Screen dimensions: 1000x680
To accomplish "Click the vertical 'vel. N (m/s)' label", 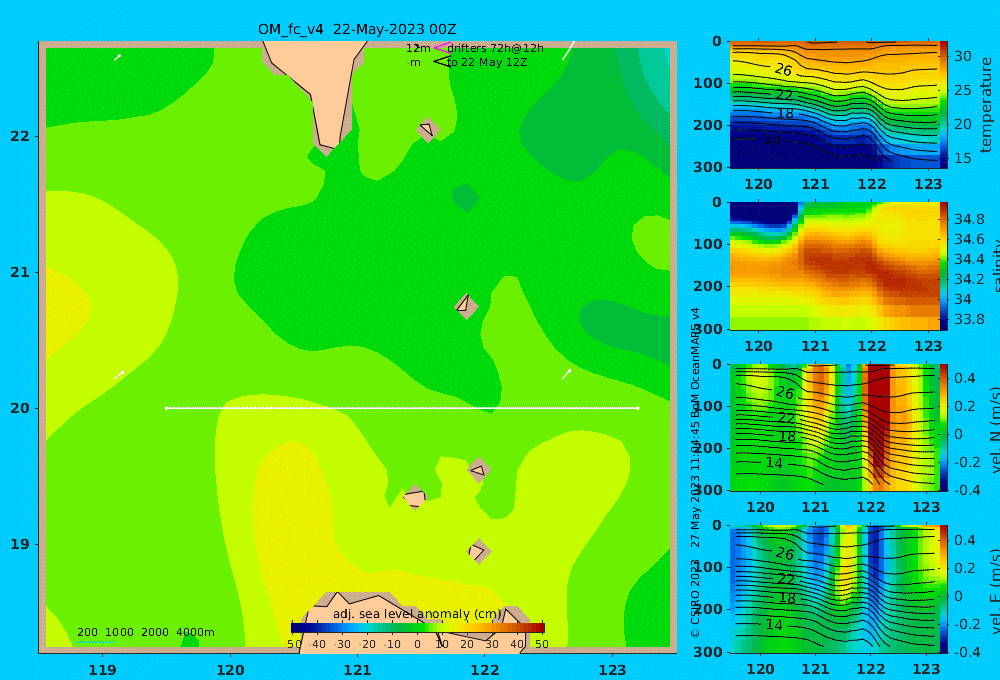I will point(995,430).
